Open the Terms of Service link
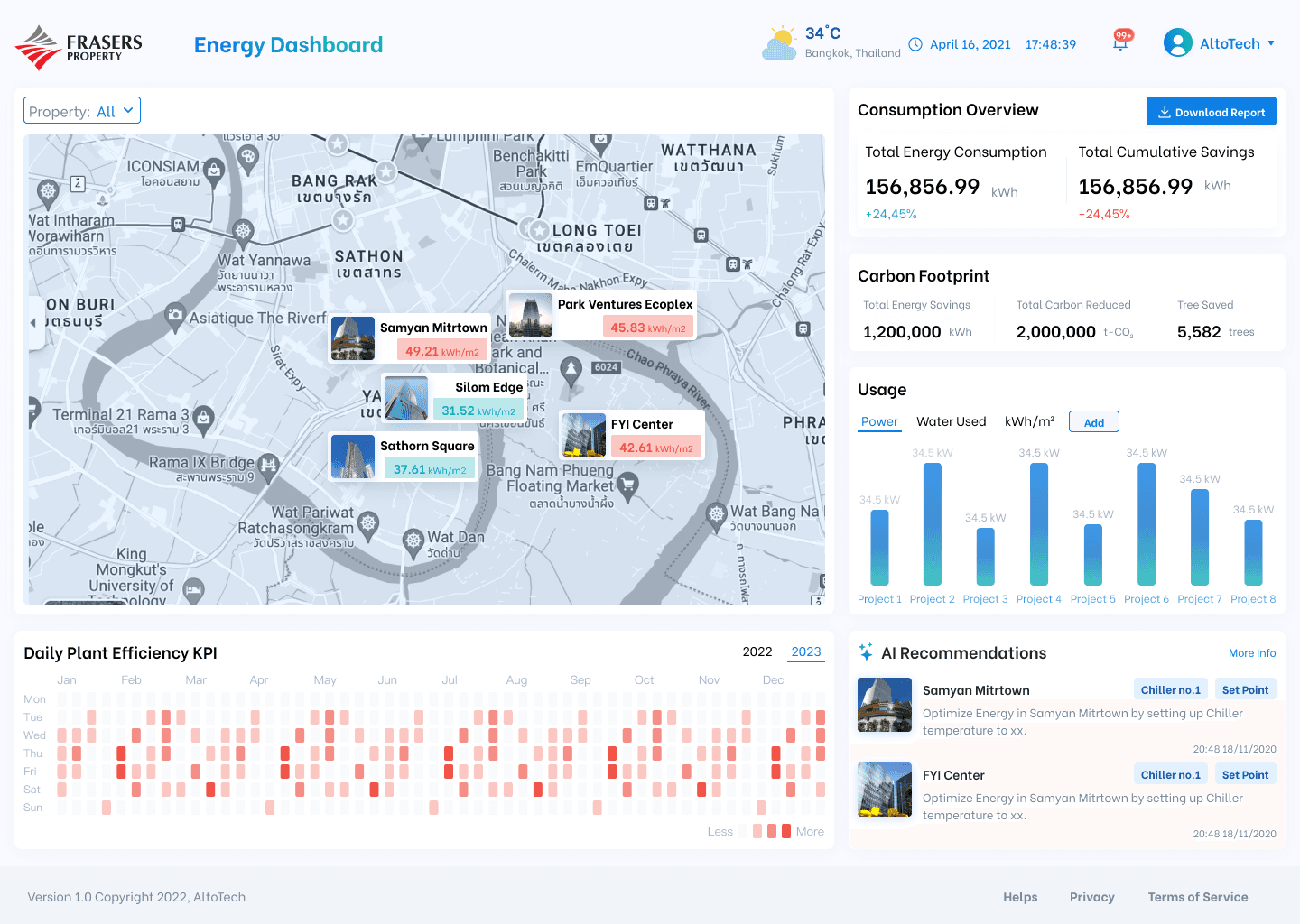The image size is (1300, 924). (1198, 897)
